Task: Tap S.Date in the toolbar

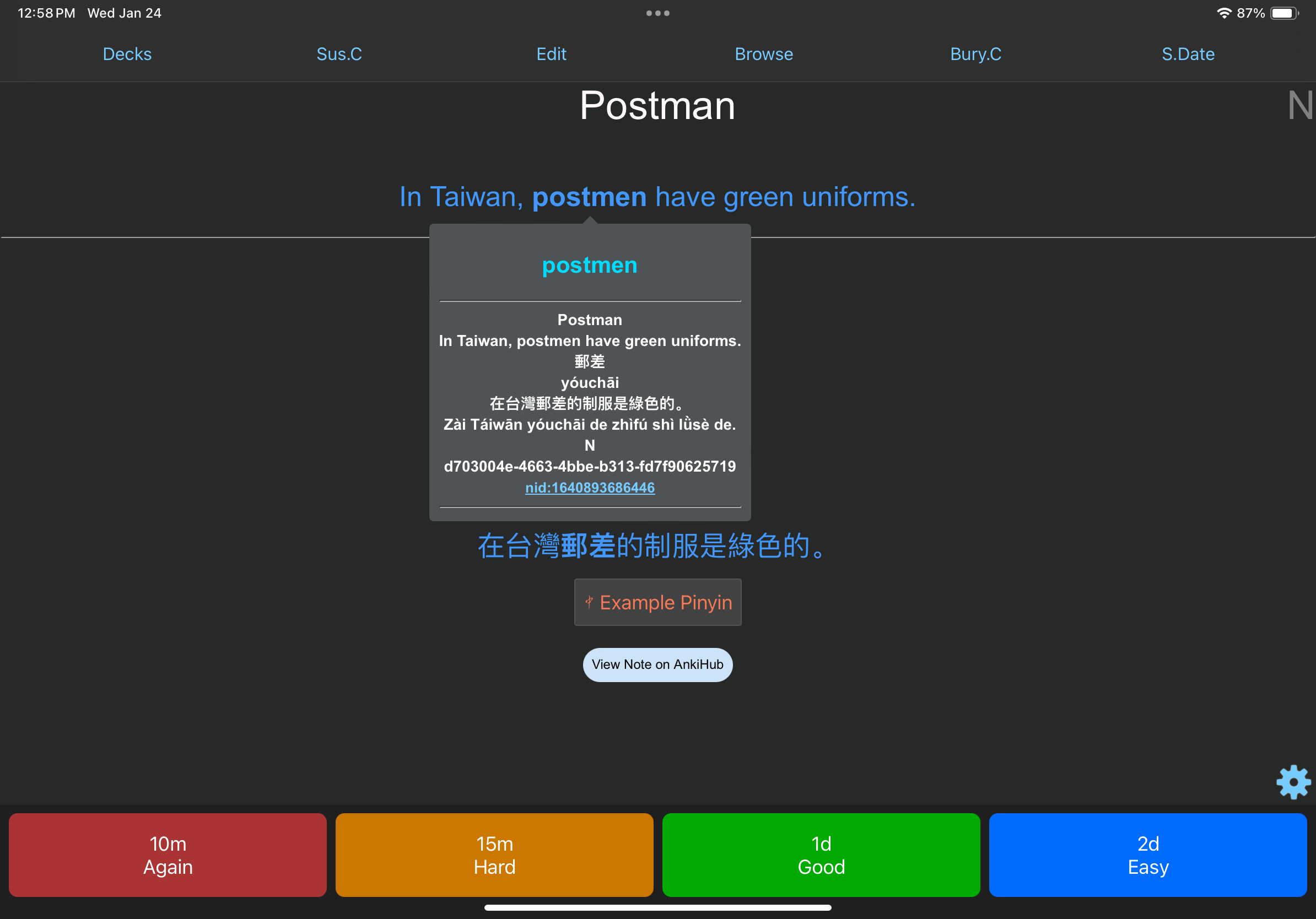Action: (1188, 54)
